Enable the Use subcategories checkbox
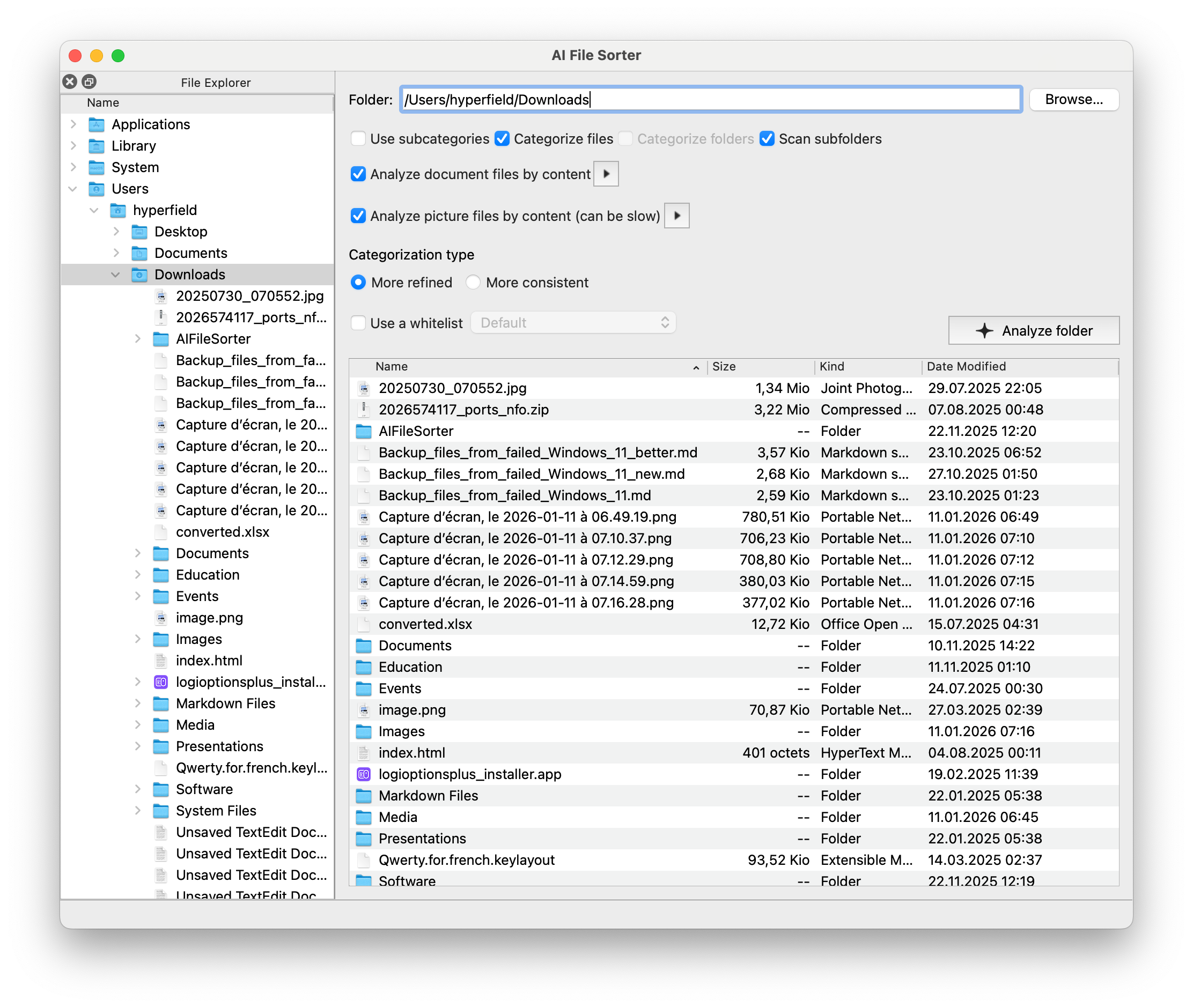Viewport: 1193px width, 1008px height. click(358, 139)
